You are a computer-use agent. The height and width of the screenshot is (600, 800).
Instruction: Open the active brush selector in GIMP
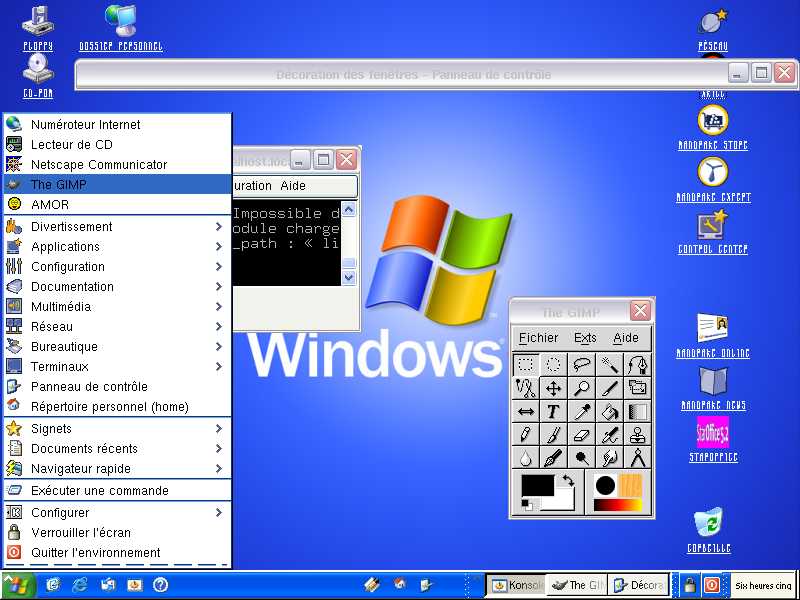[x=606, y=485]
